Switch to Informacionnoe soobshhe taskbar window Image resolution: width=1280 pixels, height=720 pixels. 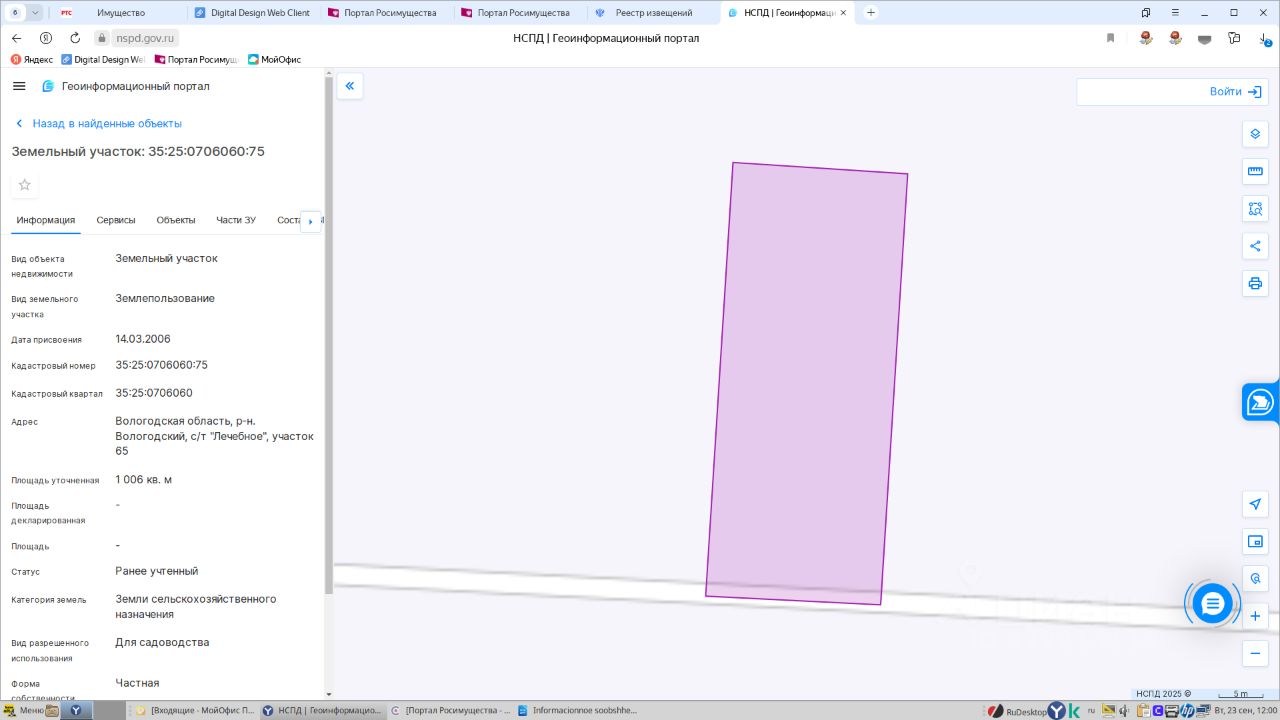(x=578, y=711)
